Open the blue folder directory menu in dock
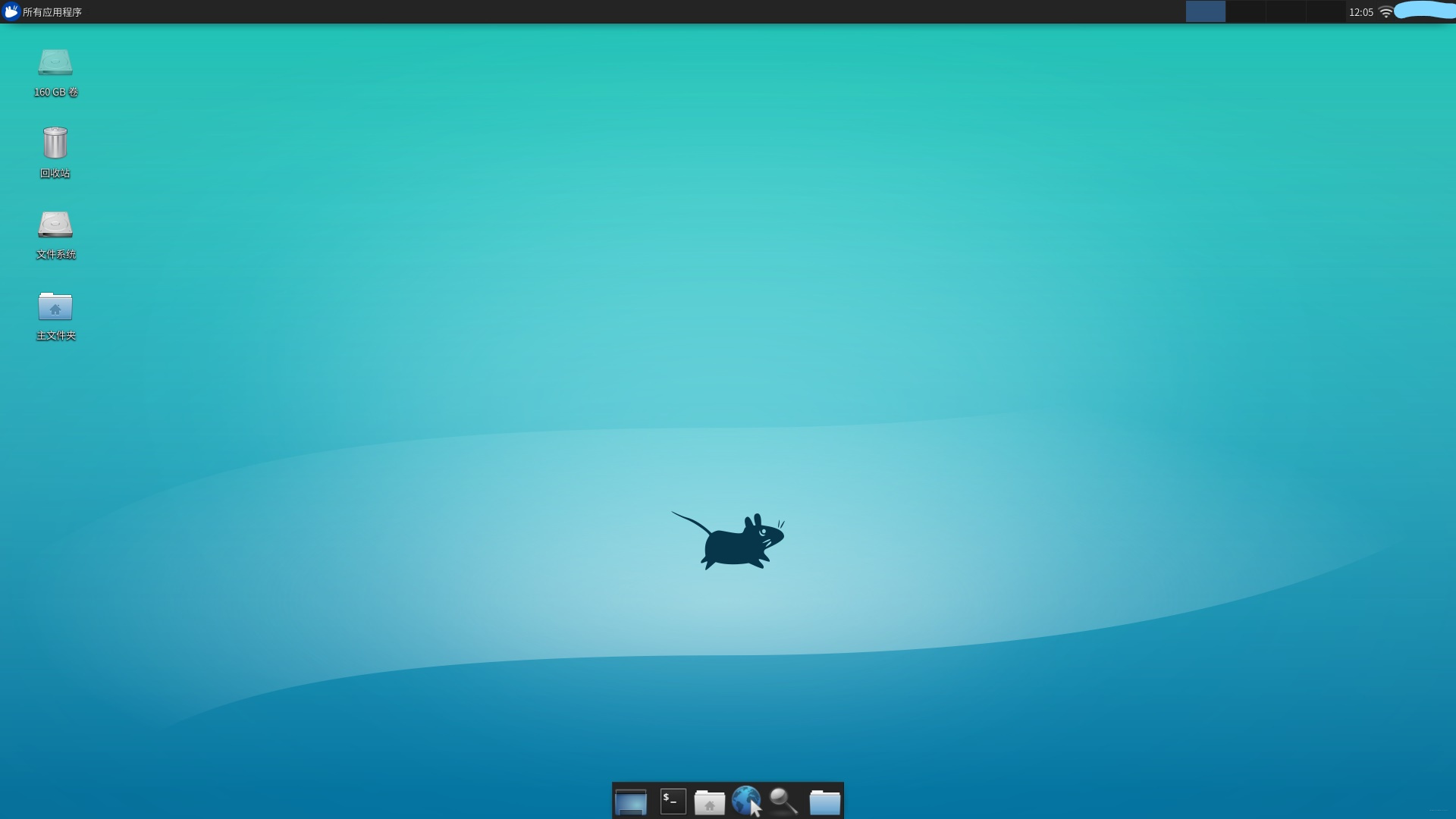Screen dimensions: 1456x819 (824, 802)
